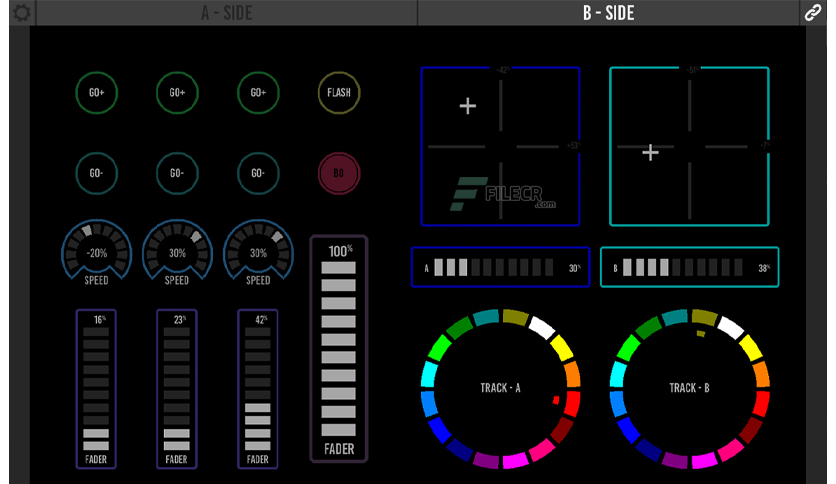
Task: Pick bright green on the Track A color wheel
Action: click(439, 348)
